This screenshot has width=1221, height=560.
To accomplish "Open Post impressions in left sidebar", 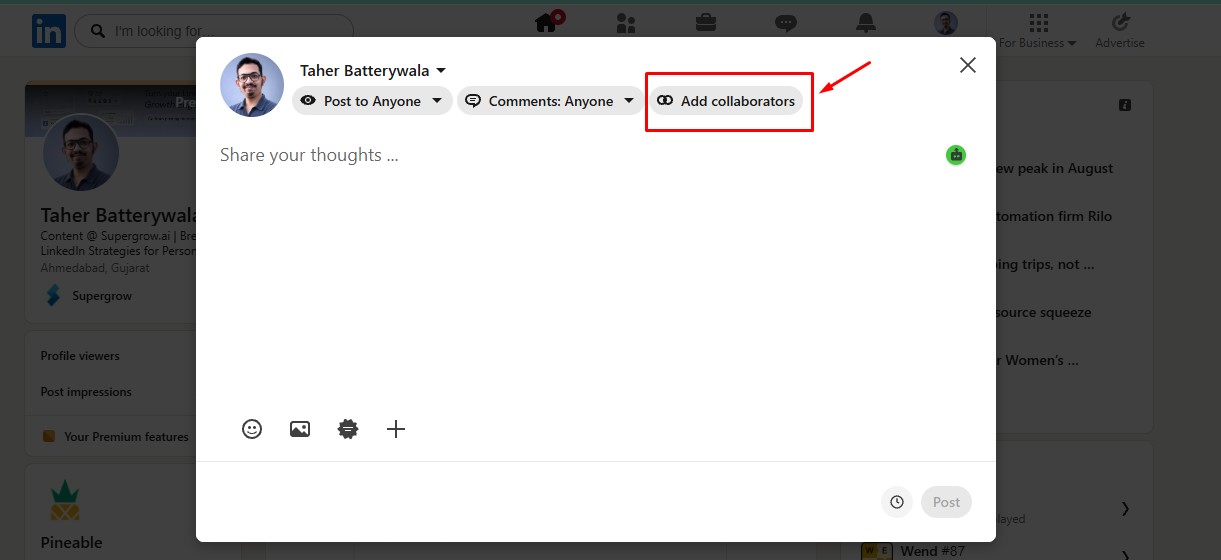I will click(x=86, y=392).
